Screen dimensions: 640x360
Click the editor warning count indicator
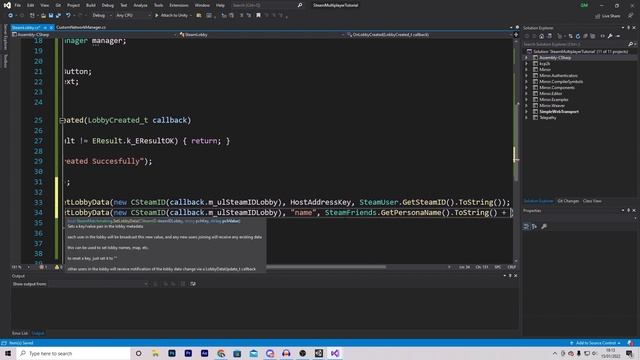point(58,267)
